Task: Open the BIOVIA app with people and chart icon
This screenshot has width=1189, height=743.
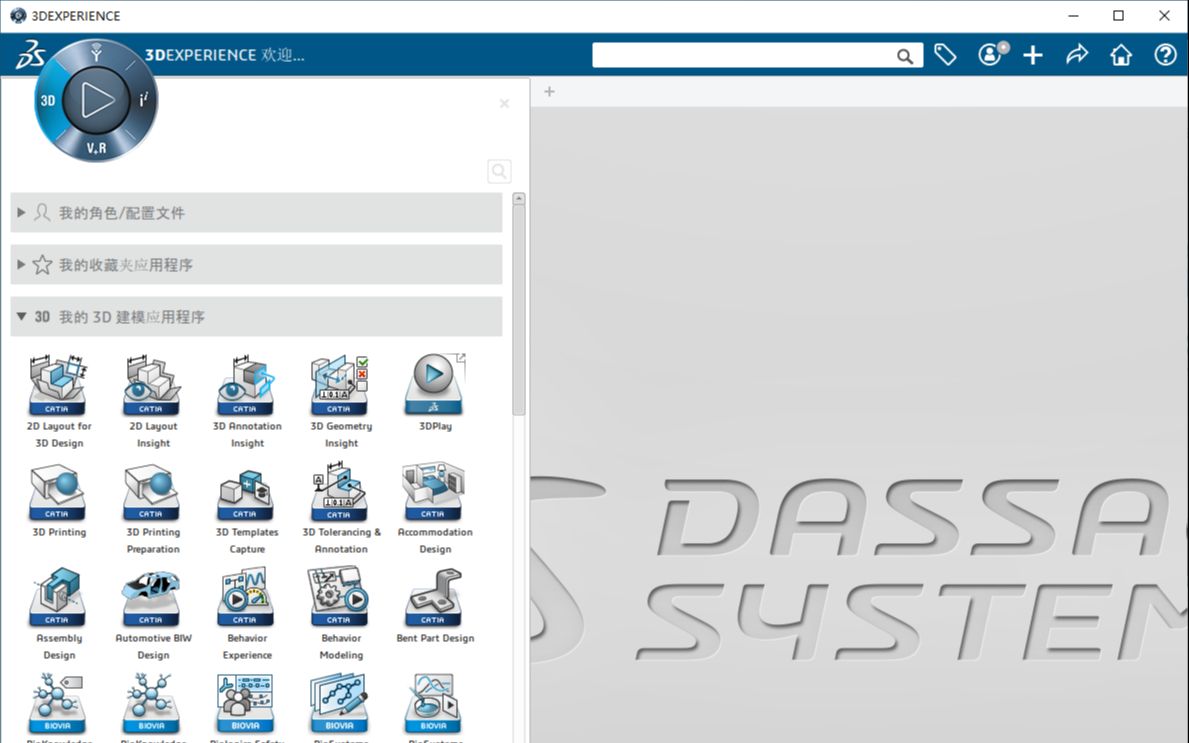Action: [x=247, y=705]
